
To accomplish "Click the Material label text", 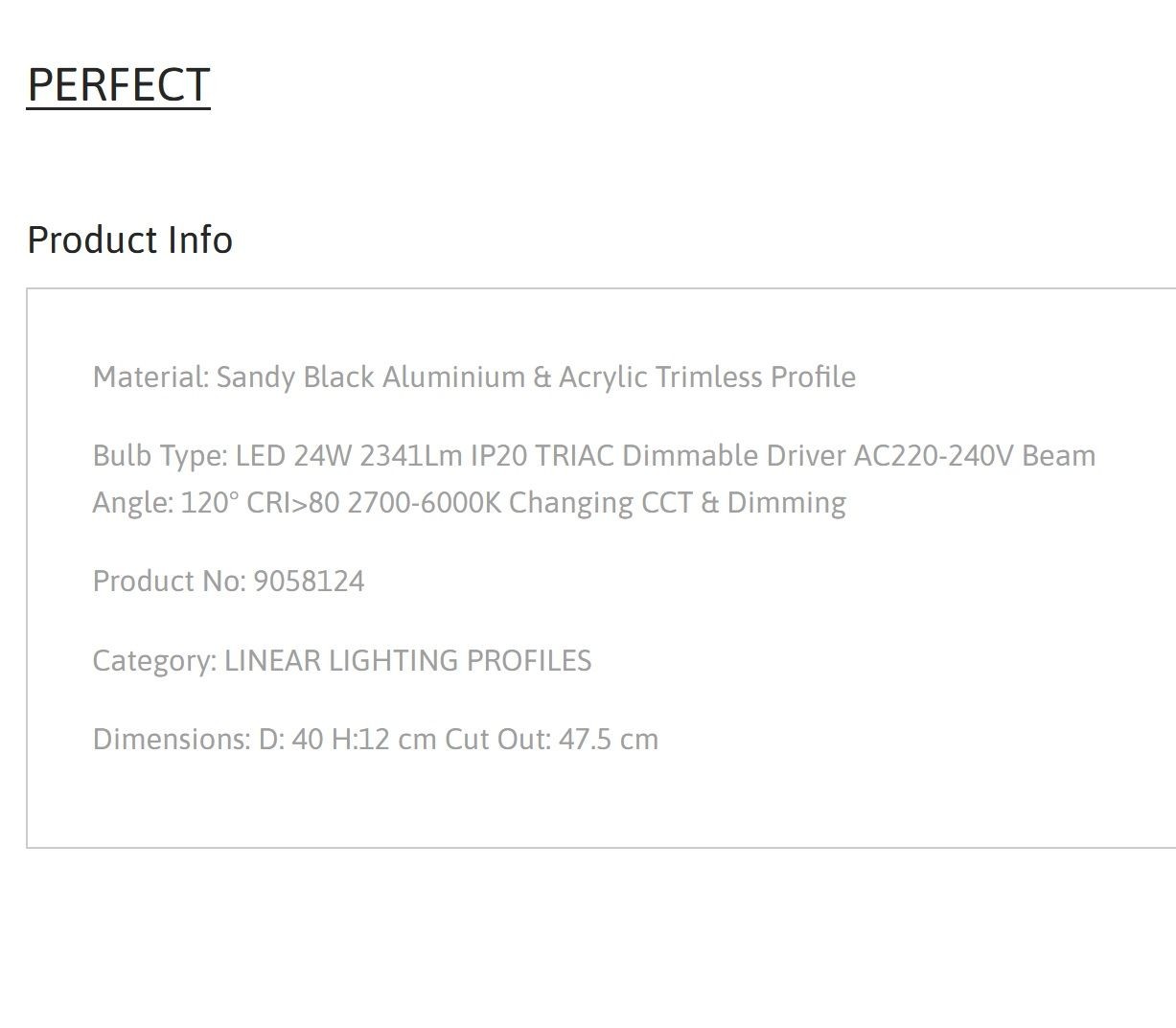I will pyautogui.click(x=150, y=377).
